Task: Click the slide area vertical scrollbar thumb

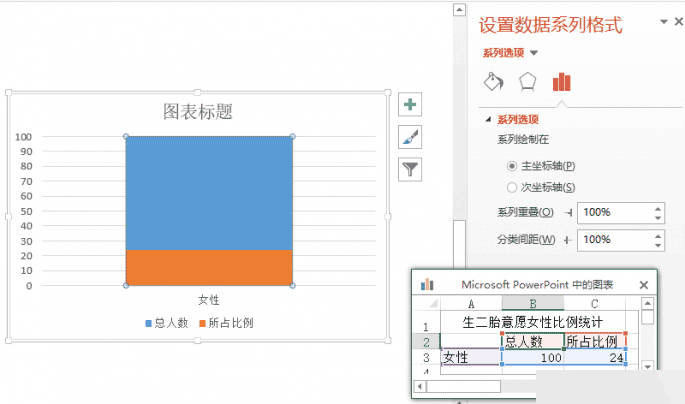Action: pos(459,245)
